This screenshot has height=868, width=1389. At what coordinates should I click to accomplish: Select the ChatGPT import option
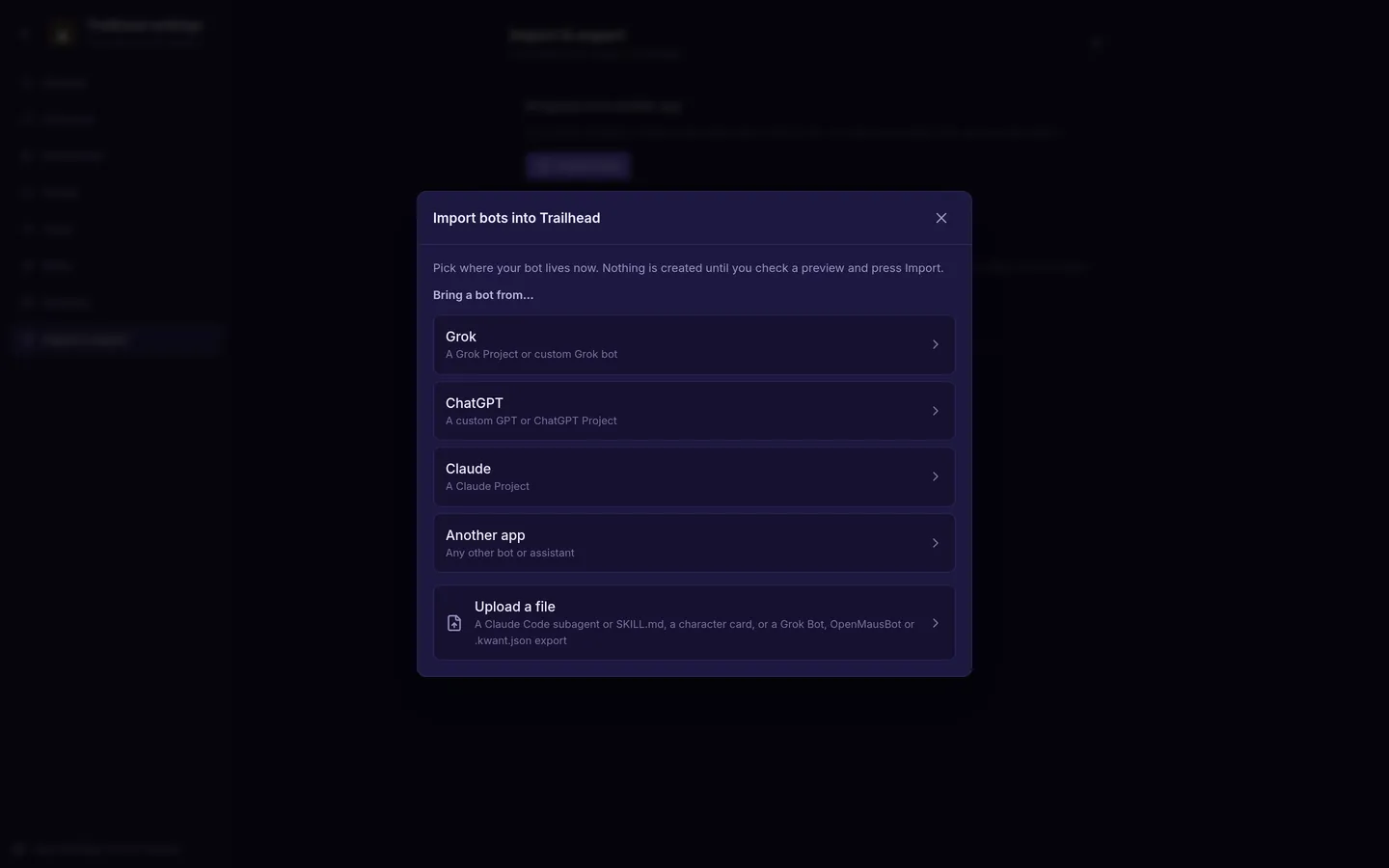click(x=694, y=411)
